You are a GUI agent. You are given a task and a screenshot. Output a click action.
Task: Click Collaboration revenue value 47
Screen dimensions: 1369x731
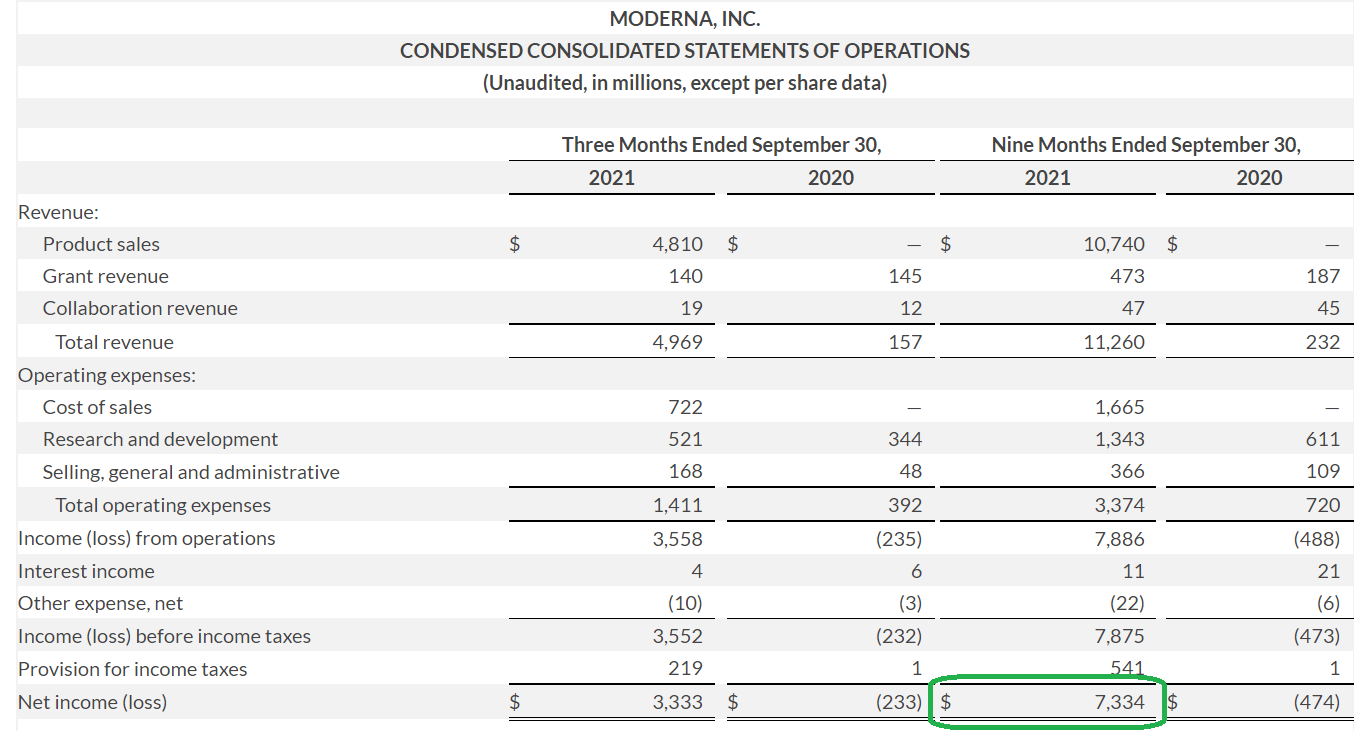point(1133,308)
